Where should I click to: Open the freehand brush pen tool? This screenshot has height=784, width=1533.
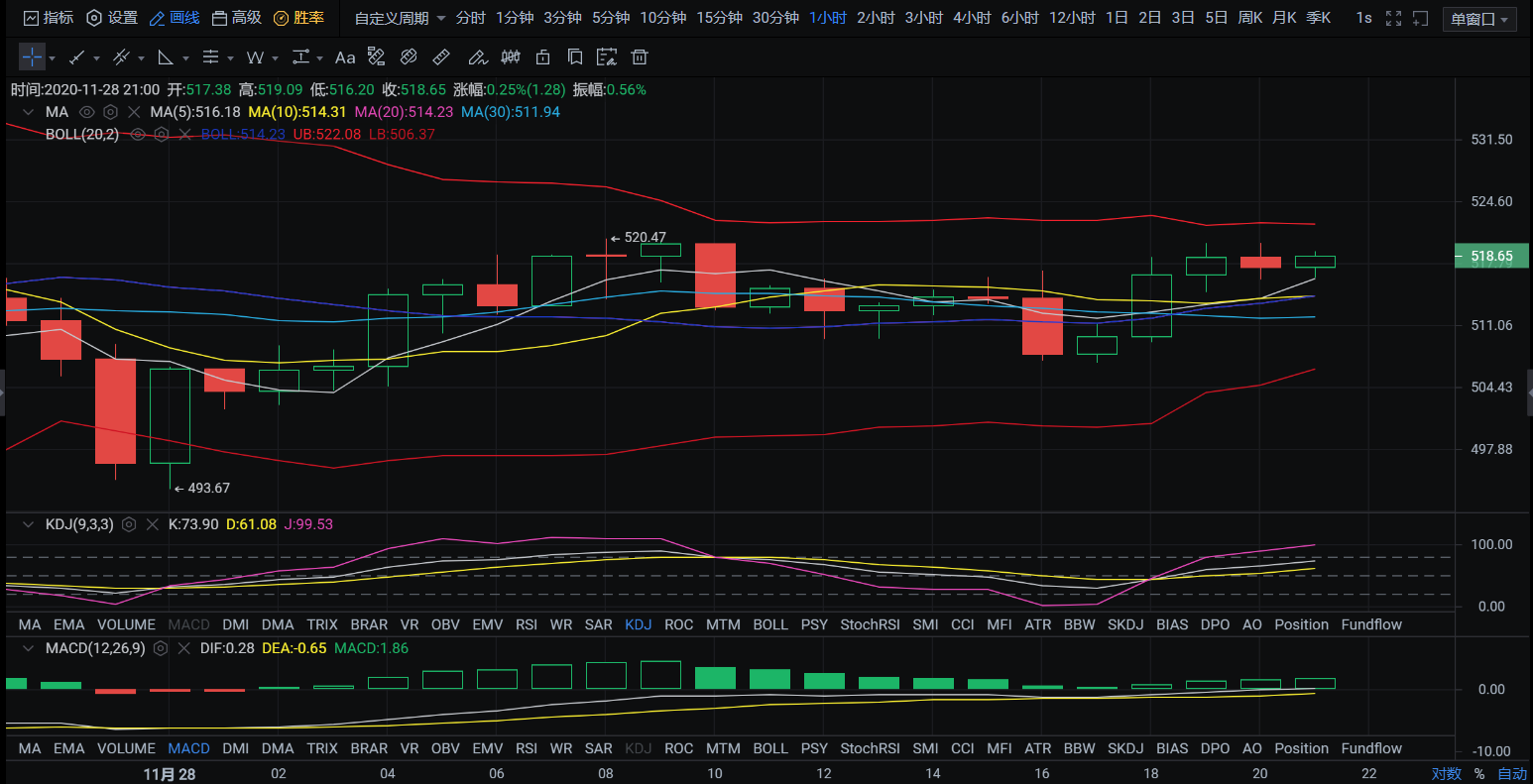[477, 57]
